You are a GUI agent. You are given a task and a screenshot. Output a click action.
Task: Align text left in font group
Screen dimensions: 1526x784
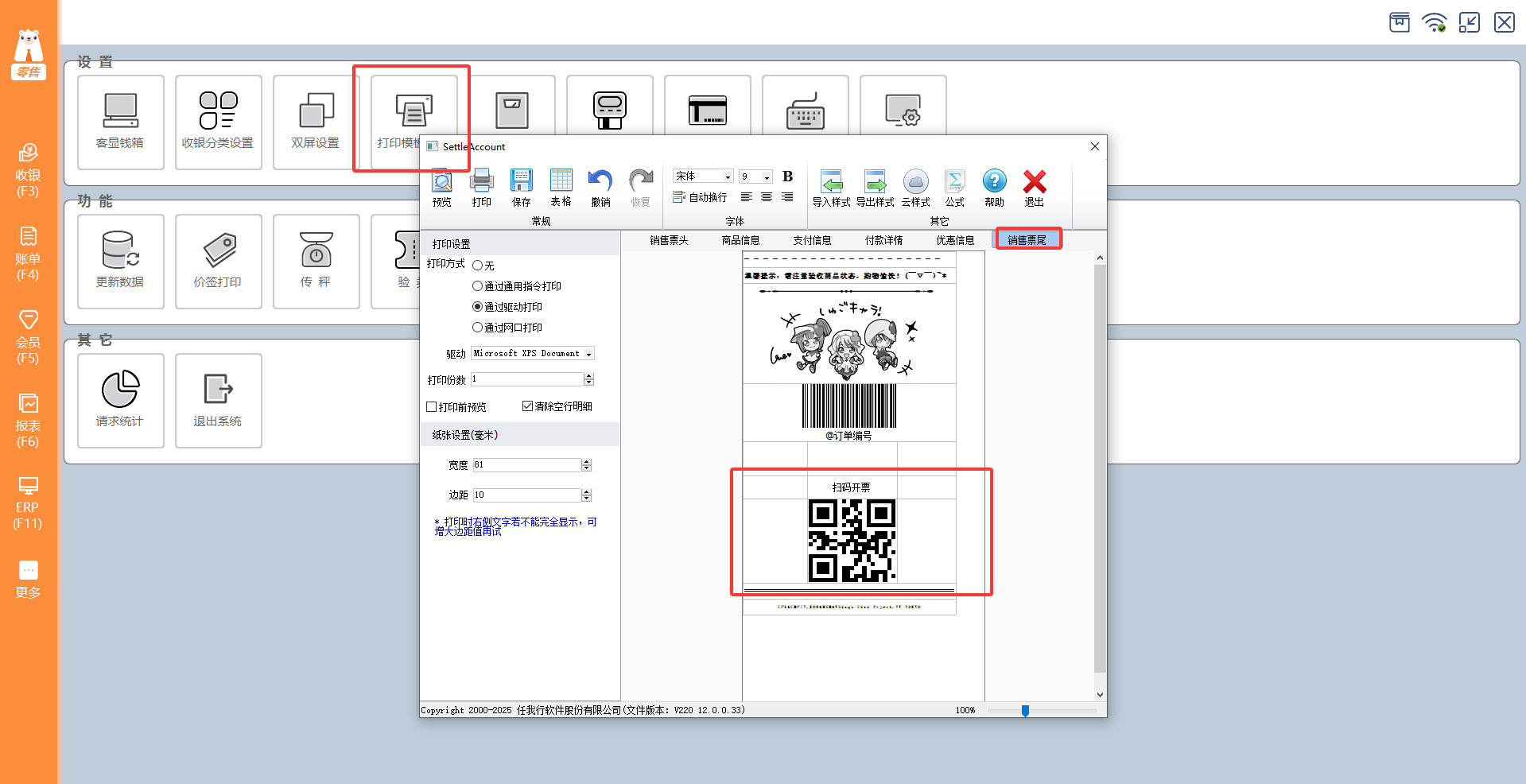point(747,197)
